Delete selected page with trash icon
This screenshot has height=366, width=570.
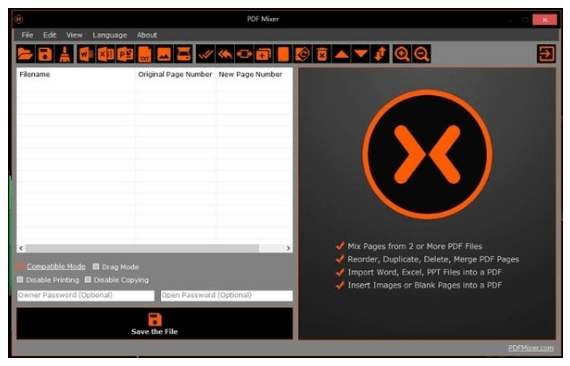(322, 54)
